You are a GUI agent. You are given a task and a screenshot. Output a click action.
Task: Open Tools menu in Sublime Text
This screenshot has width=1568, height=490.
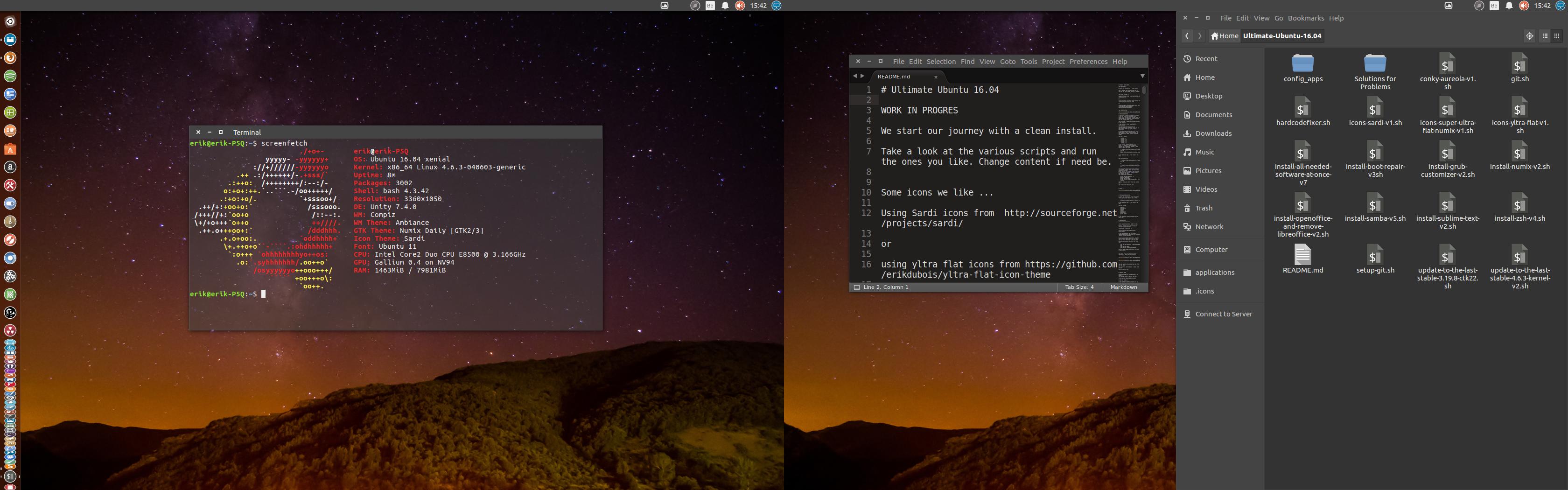[1029, 62]
